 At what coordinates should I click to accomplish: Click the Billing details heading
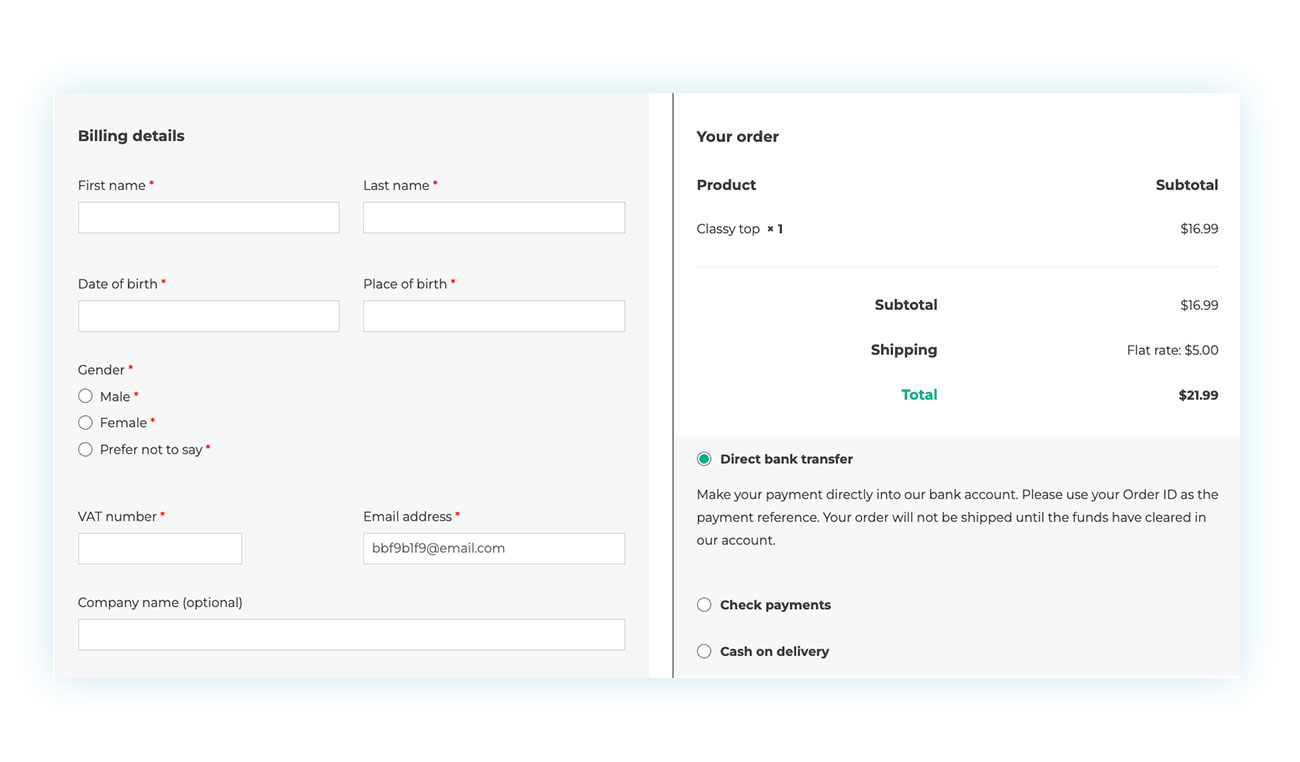[131, 135]
